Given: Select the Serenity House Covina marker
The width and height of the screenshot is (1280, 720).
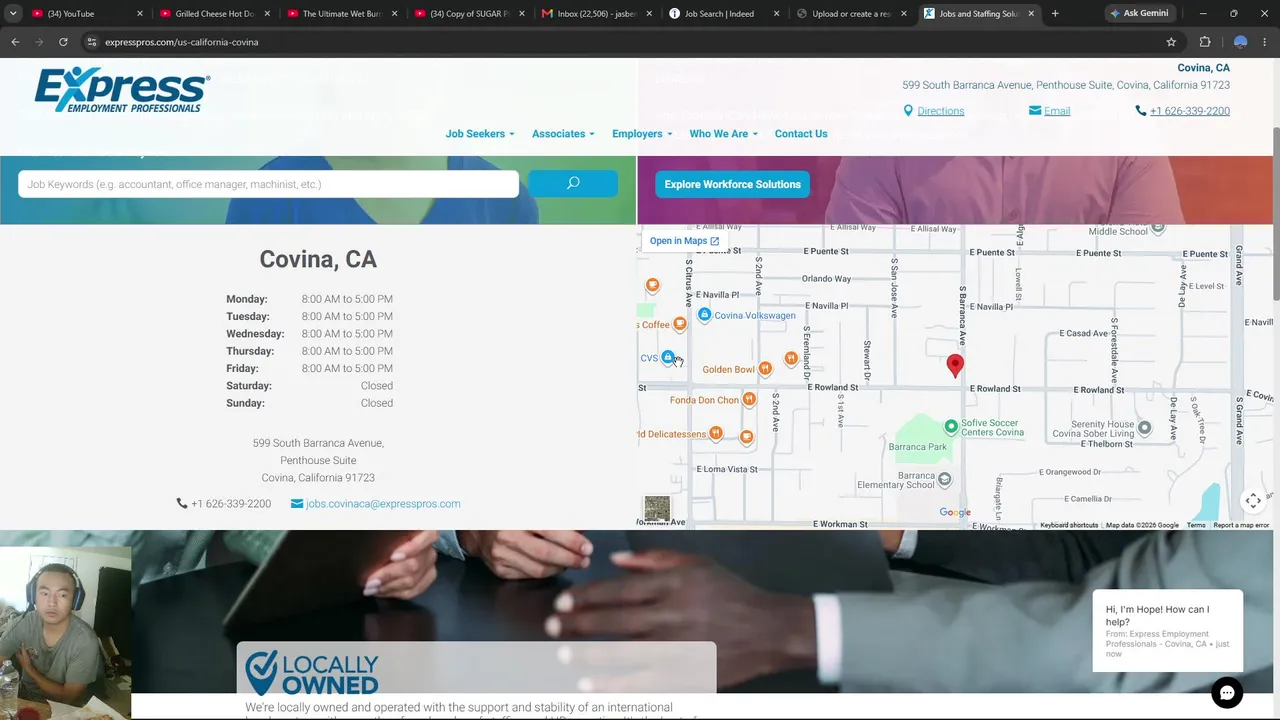Looking at the screenshot, I should click(1145, 428).
